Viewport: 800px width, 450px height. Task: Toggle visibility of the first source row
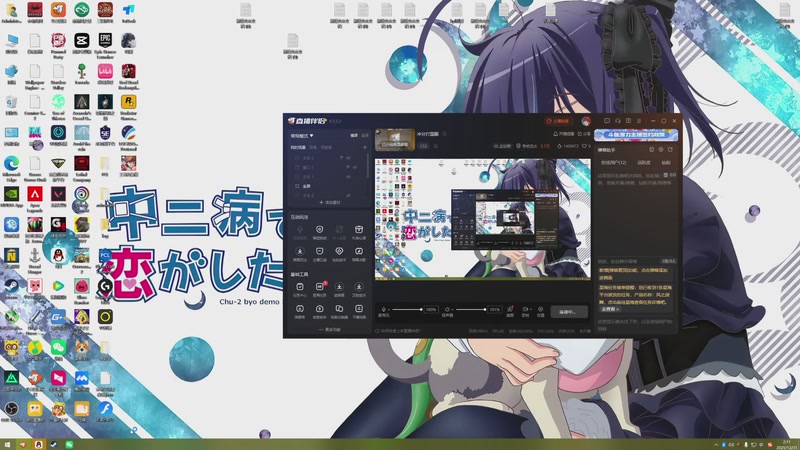(348, 158)
